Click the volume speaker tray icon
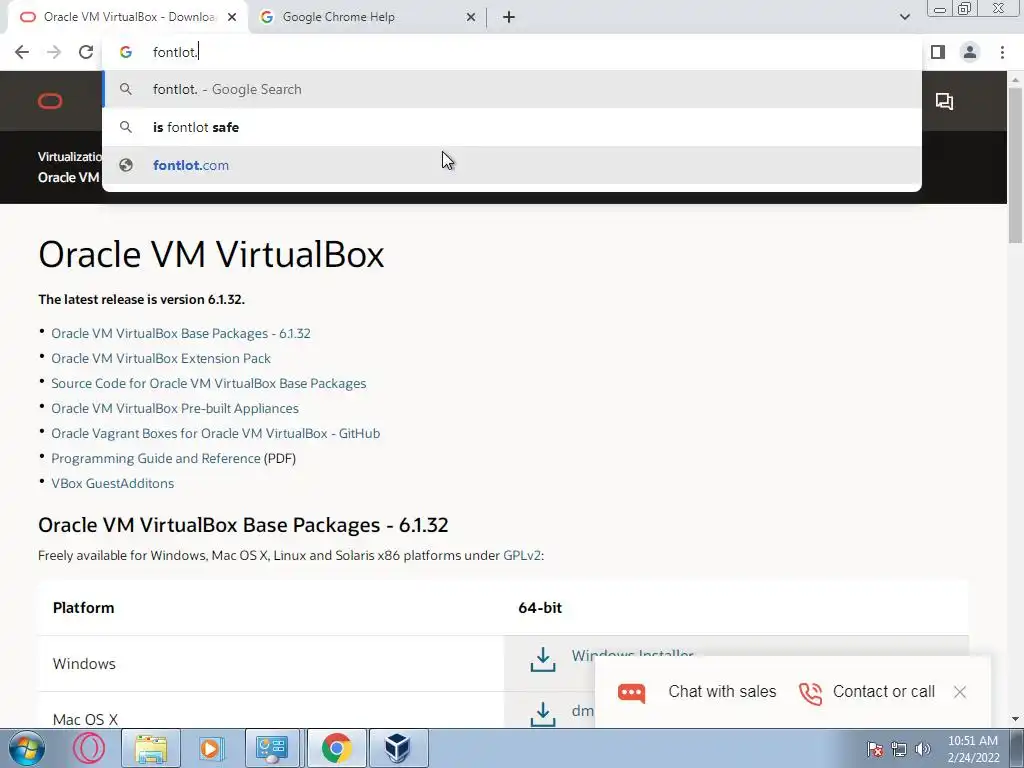The image size is (1024, 768). tap(922, 749)
